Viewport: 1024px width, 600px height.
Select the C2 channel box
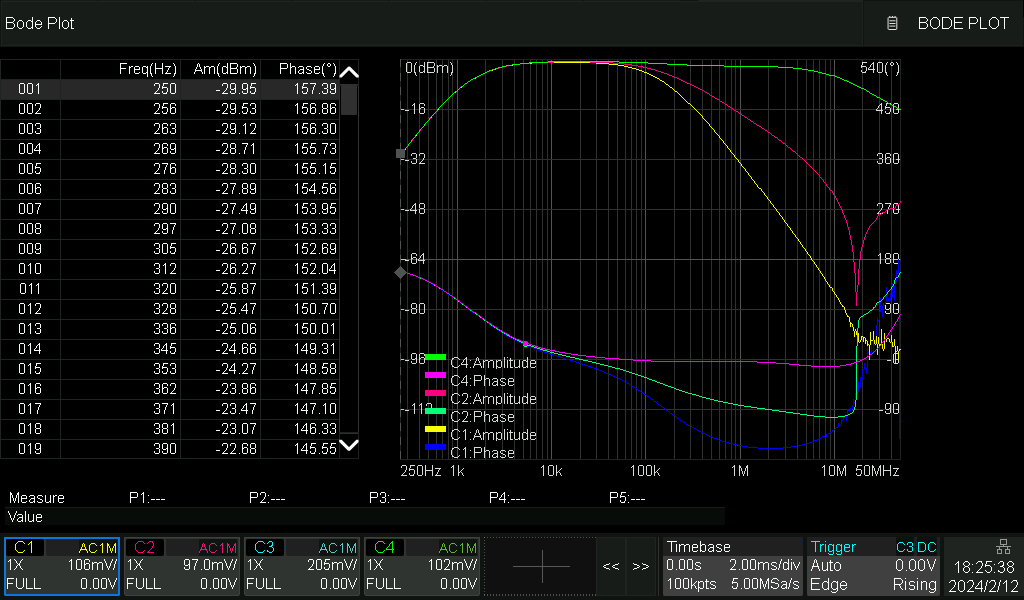(182, 566)
